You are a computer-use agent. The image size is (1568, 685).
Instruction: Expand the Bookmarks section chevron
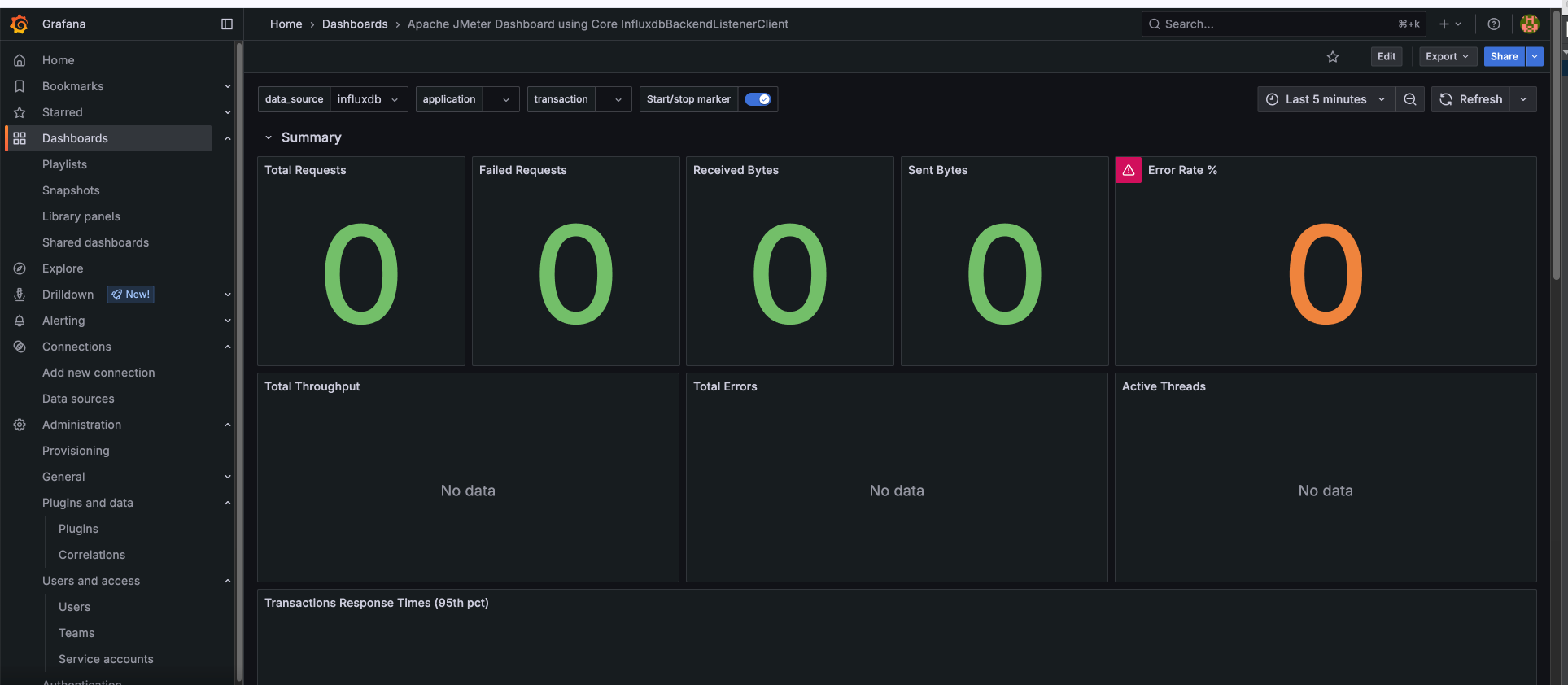coord(228,86)
